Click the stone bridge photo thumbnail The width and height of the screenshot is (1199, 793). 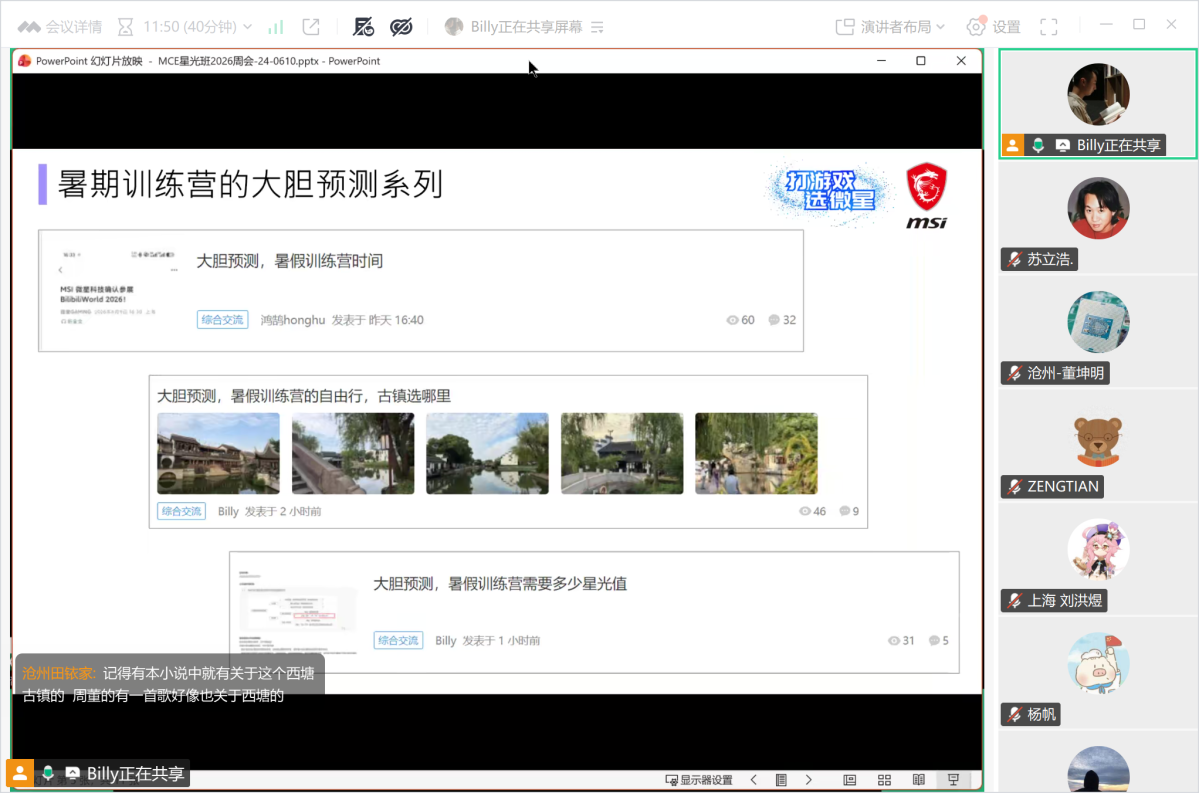point(353,453)
